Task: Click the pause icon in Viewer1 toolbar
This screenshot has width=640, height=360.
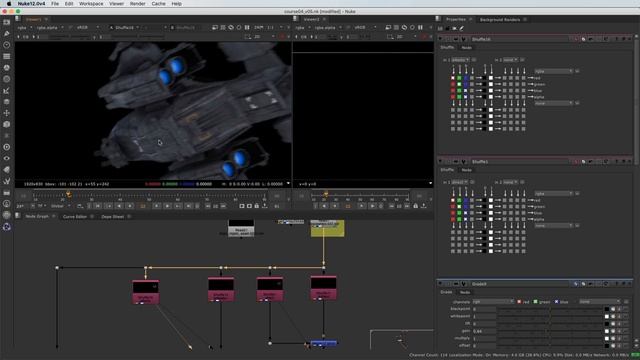Action: coord(247,28)
